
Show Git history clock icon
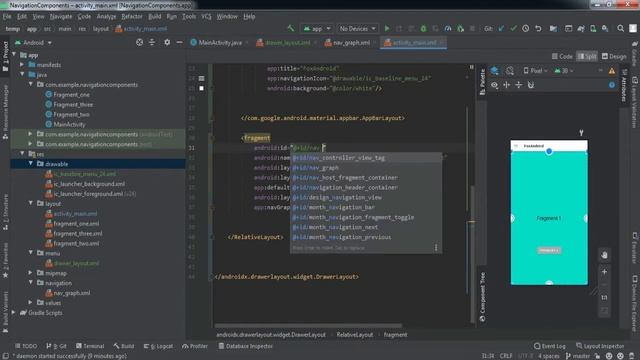[x=526, y=29]
